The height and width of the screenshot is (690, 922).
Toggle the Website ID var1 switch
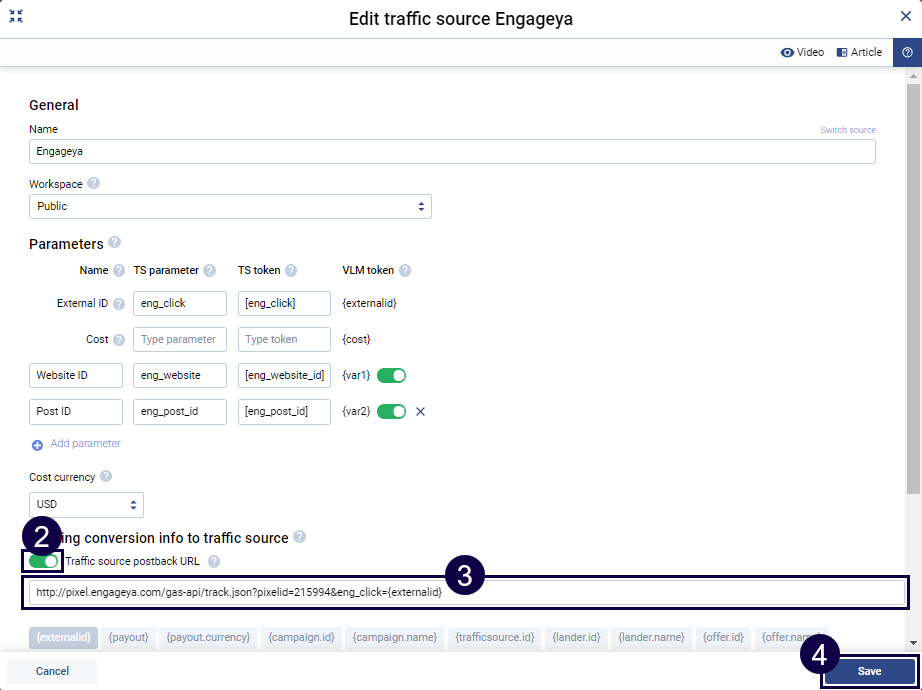coord(391,376)
